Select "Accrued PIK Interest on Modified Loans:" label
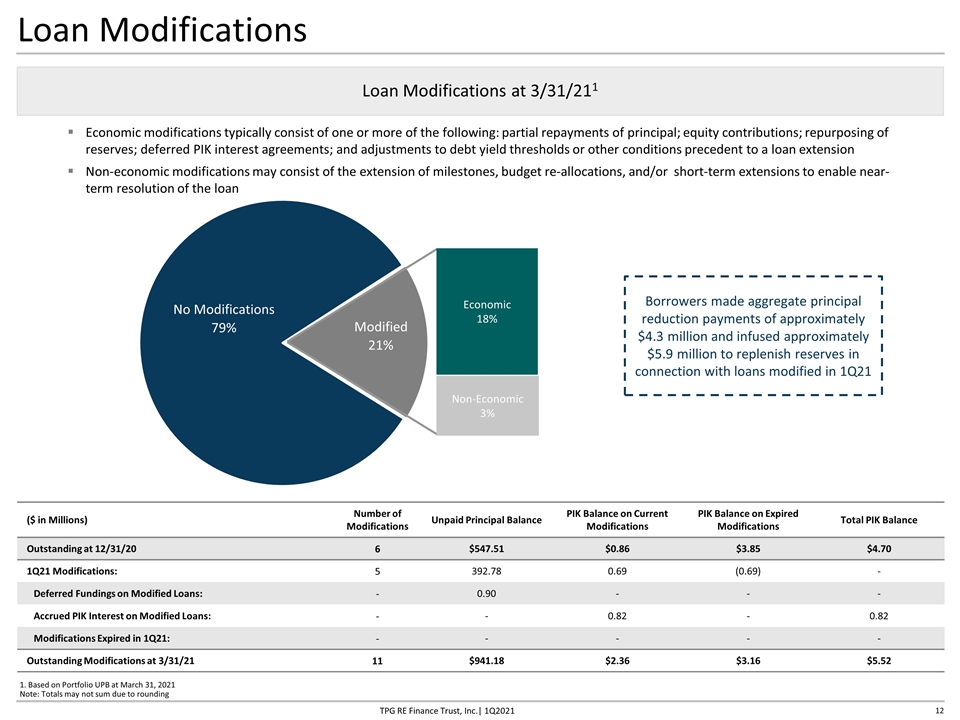The image size is (960, 720). (122, 616)
